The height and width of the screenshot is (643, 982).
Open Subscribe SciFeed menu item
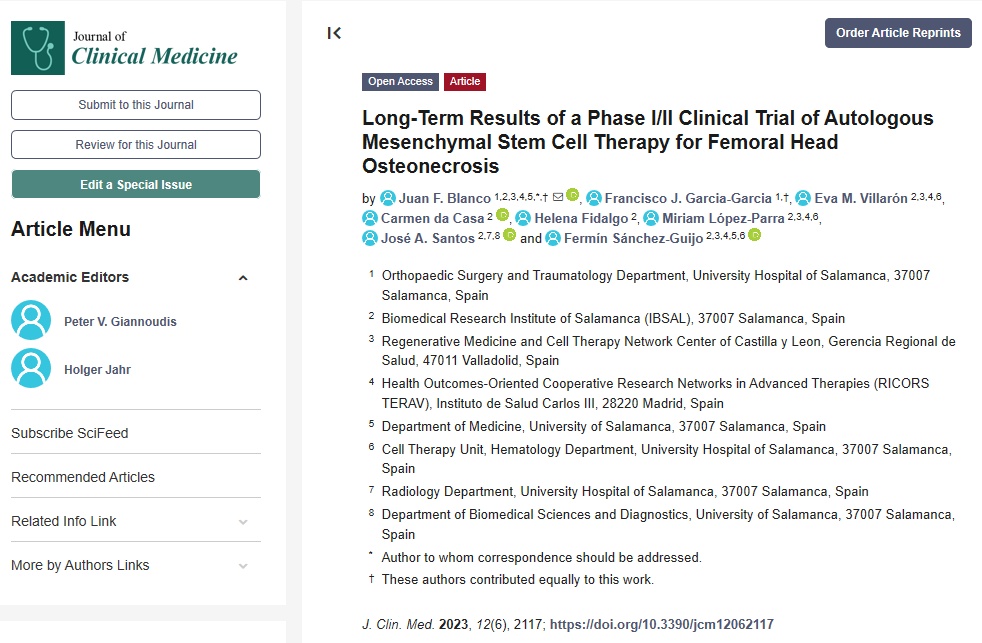click(70, 433)
